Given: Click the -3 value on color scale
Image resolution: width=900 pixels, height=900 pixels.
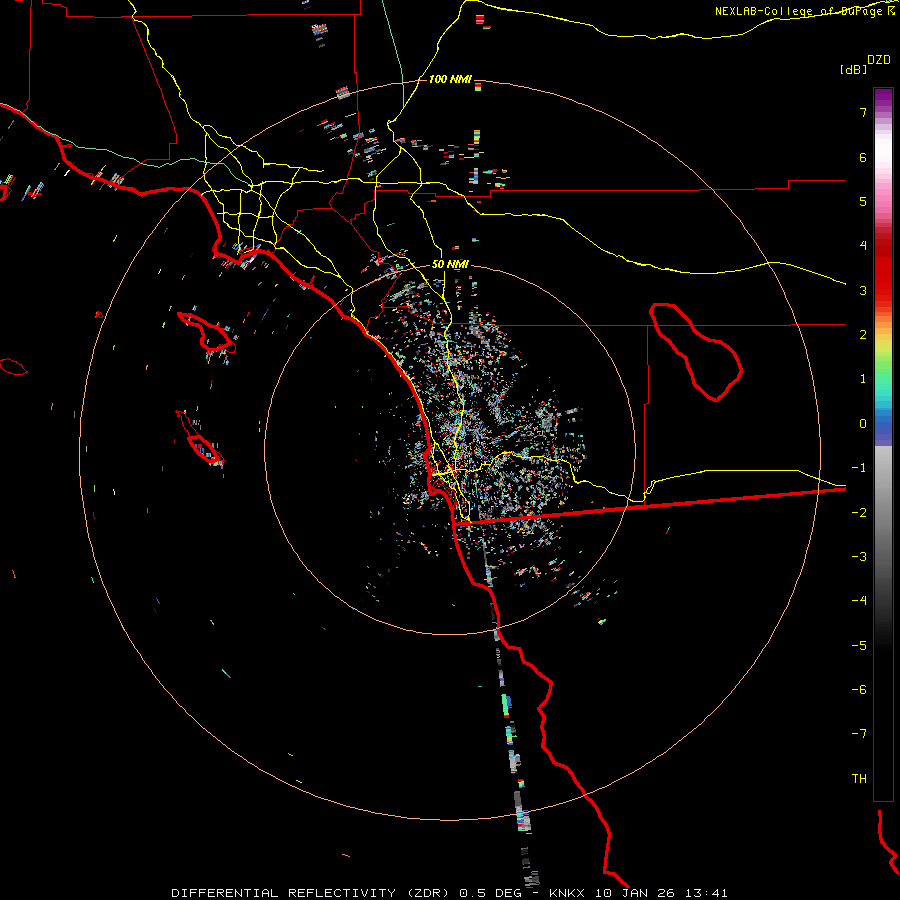Looking at the screenshot, I should pos(859,556).
